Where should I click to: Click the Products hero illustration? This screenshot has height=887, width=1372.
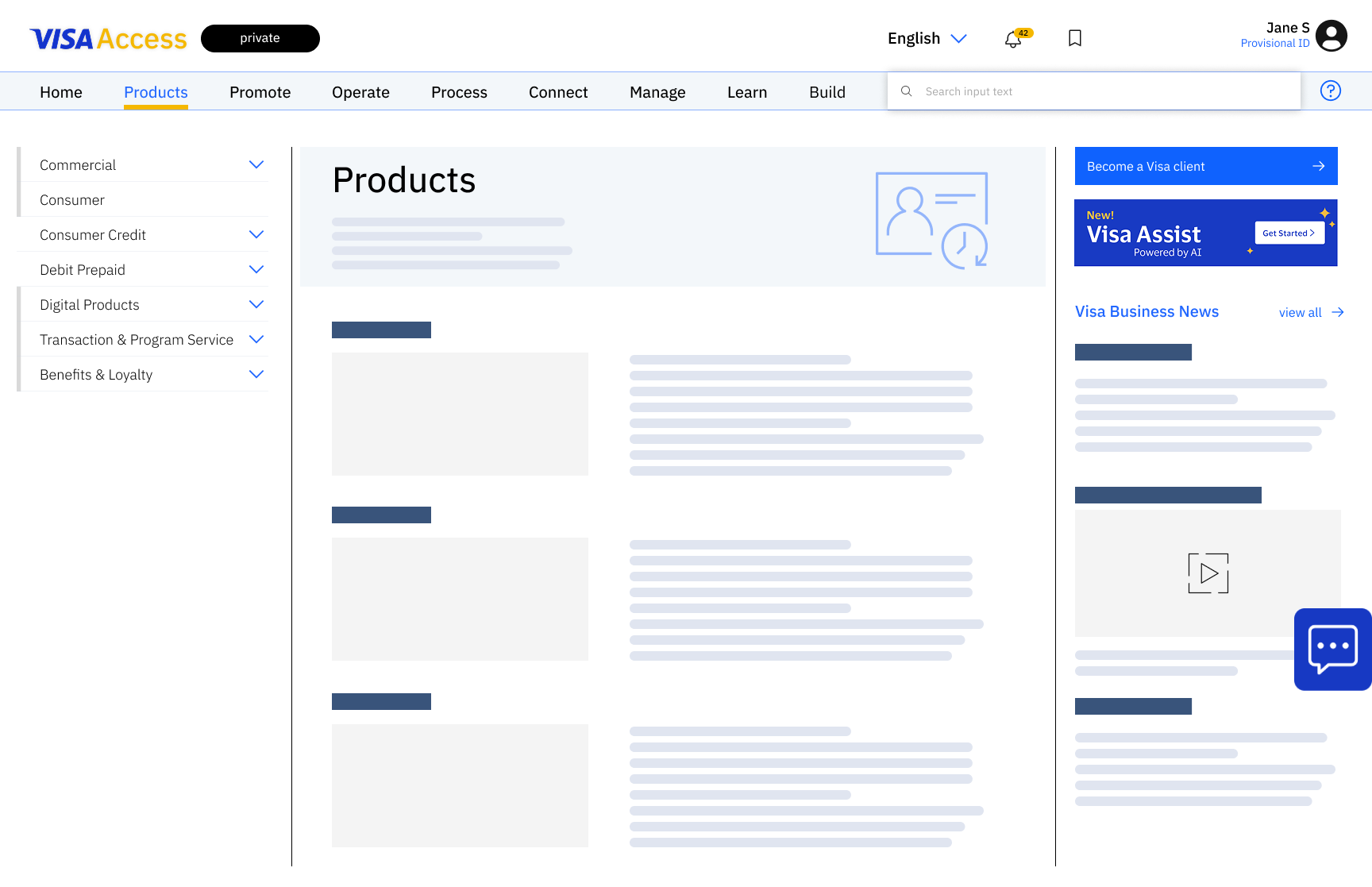click(x=931, y=220)
